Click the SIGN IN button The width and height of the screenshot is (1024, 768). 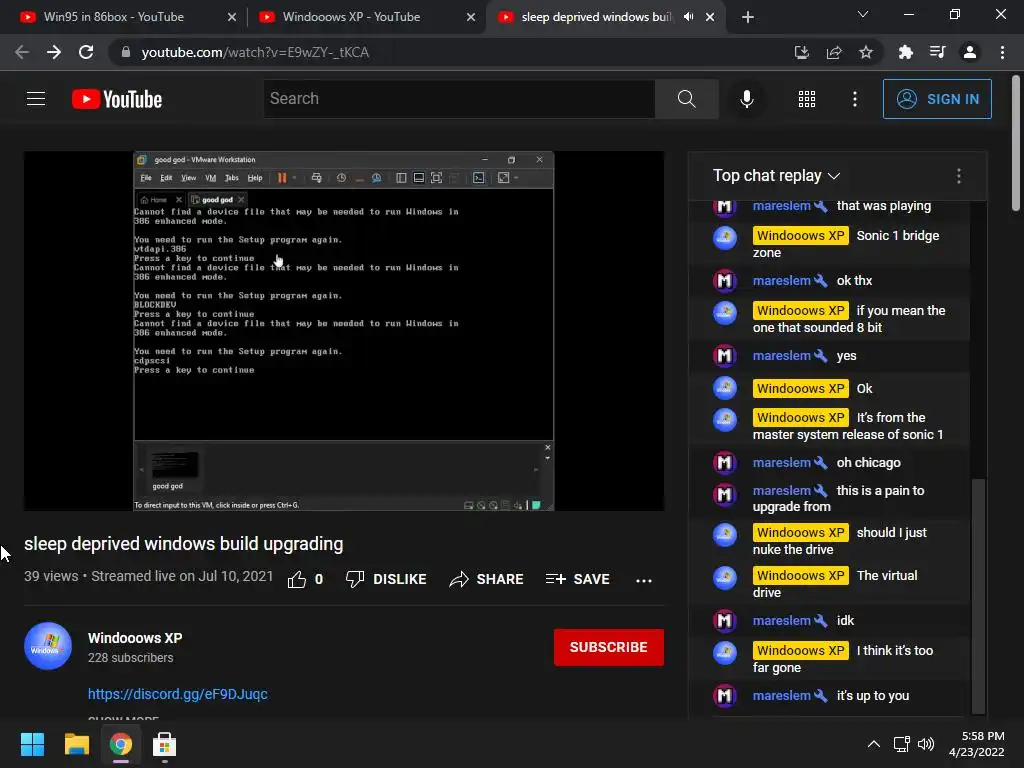tap(937, 99)
